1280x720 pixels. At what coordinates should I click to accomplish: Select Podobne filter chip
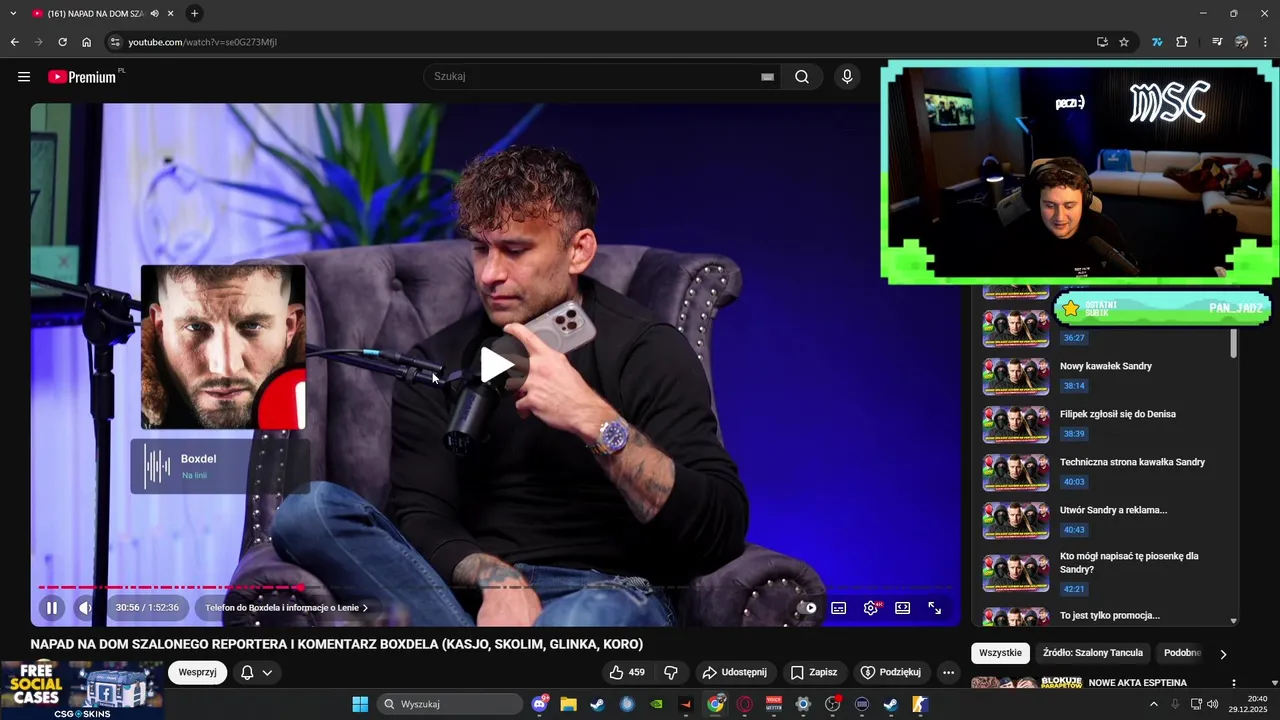click(x=1182, y=653)
